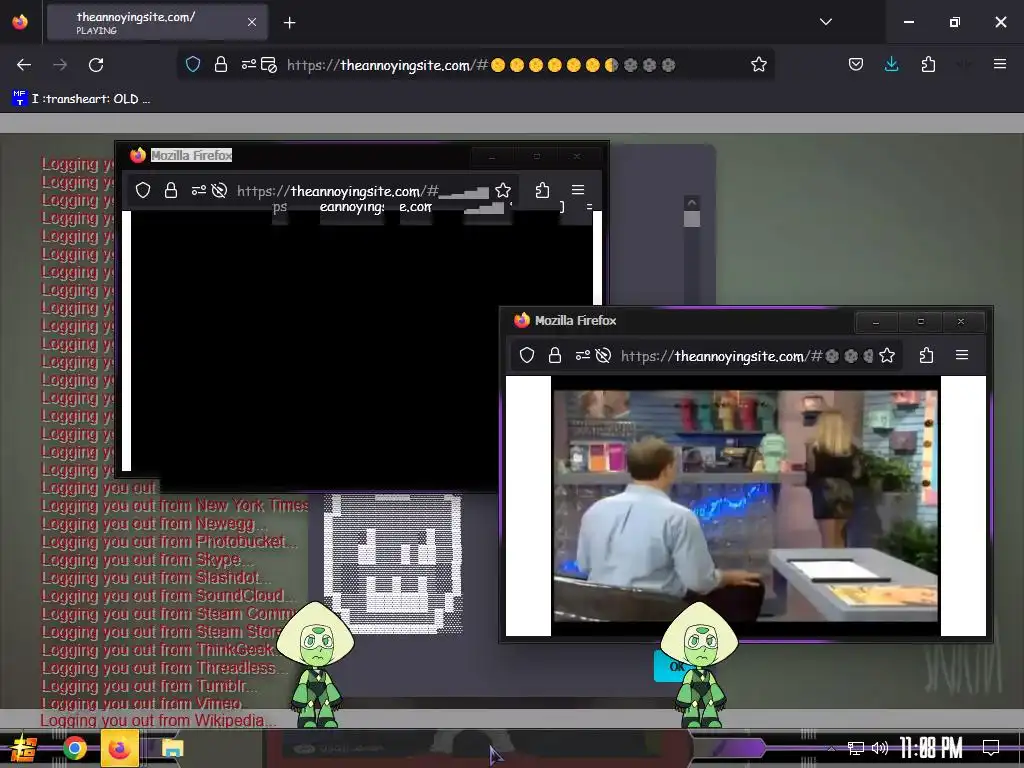1024x768 pixels.
Task: Click the scrollbar up arrow in the grey panel
Action: coord(692,202)
